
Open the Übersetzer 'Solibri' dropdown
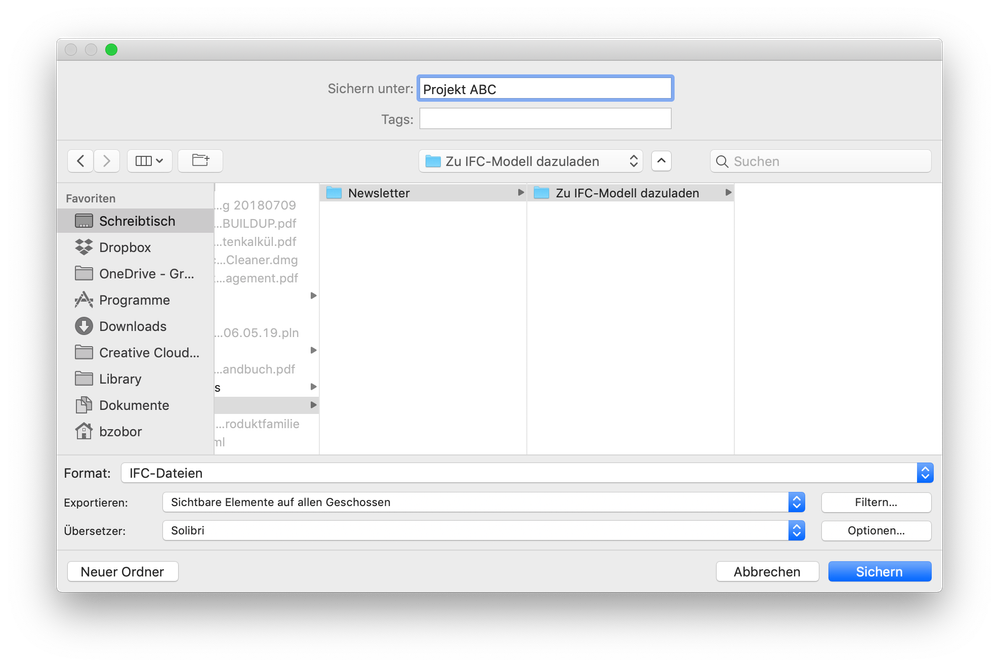click(484, 530)
